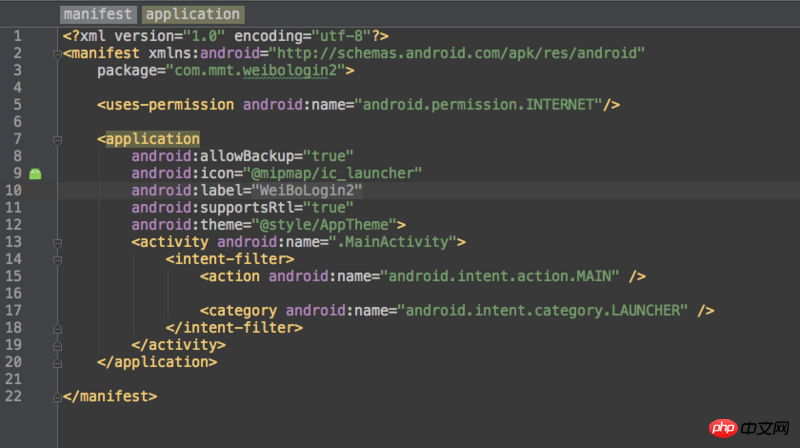This screenshot has width=800, height=448.
Task: Collapse the application tag fold on line 7
Action: pos(58,139)
